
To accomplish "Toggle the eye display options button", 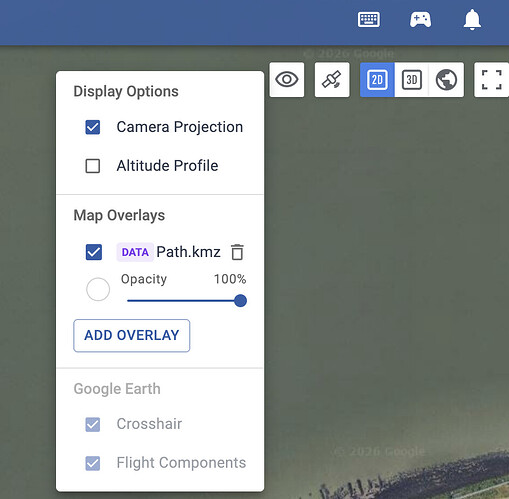I will pyautogui.click(x=287, y=80).
